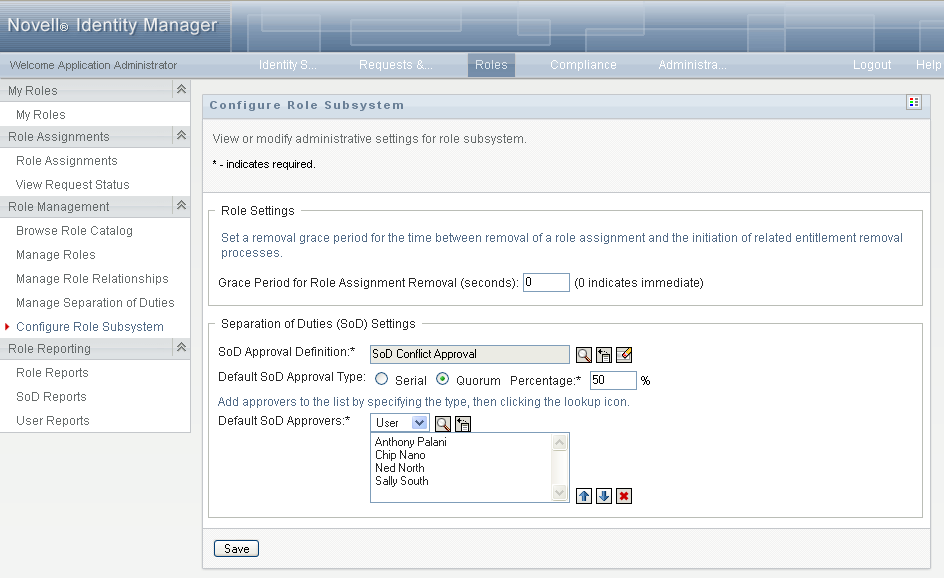Open the Compliance tab
The width and height of the screenshot is (944, 578).
(x=583, y=65)
